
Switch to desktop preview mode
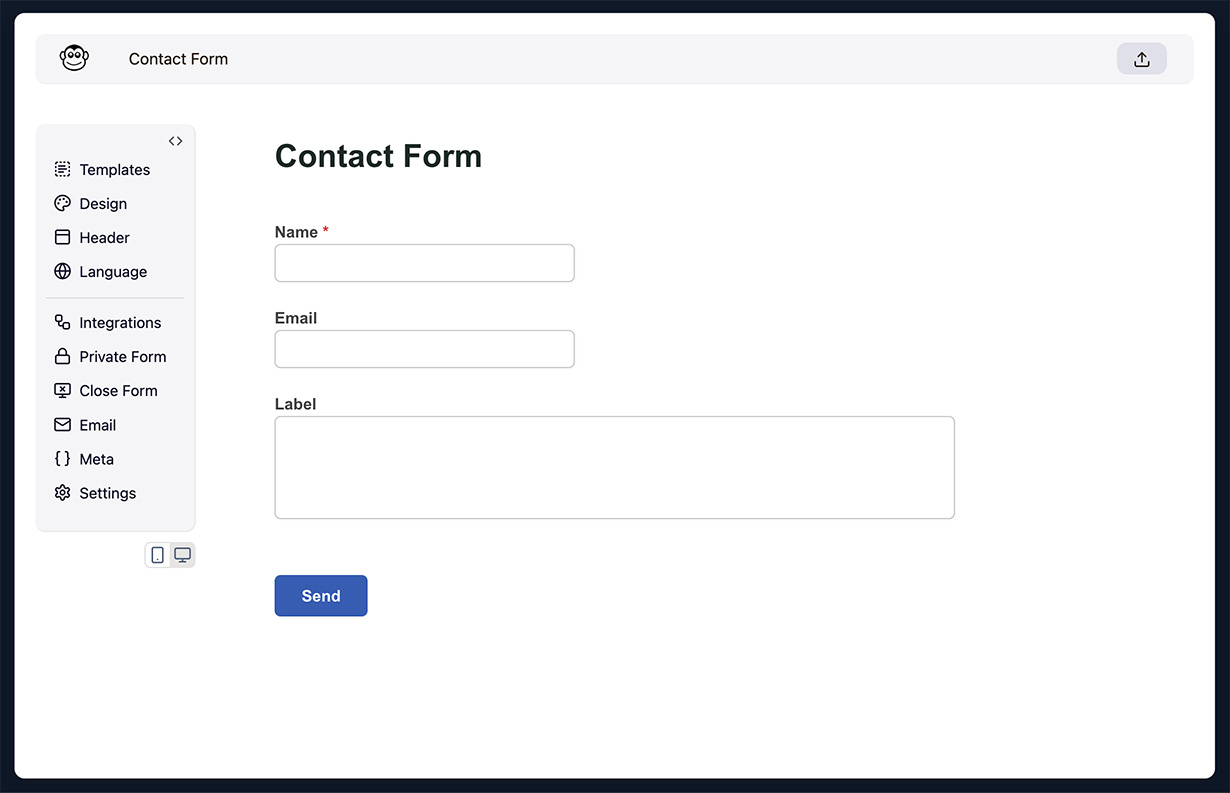point(182,554)
